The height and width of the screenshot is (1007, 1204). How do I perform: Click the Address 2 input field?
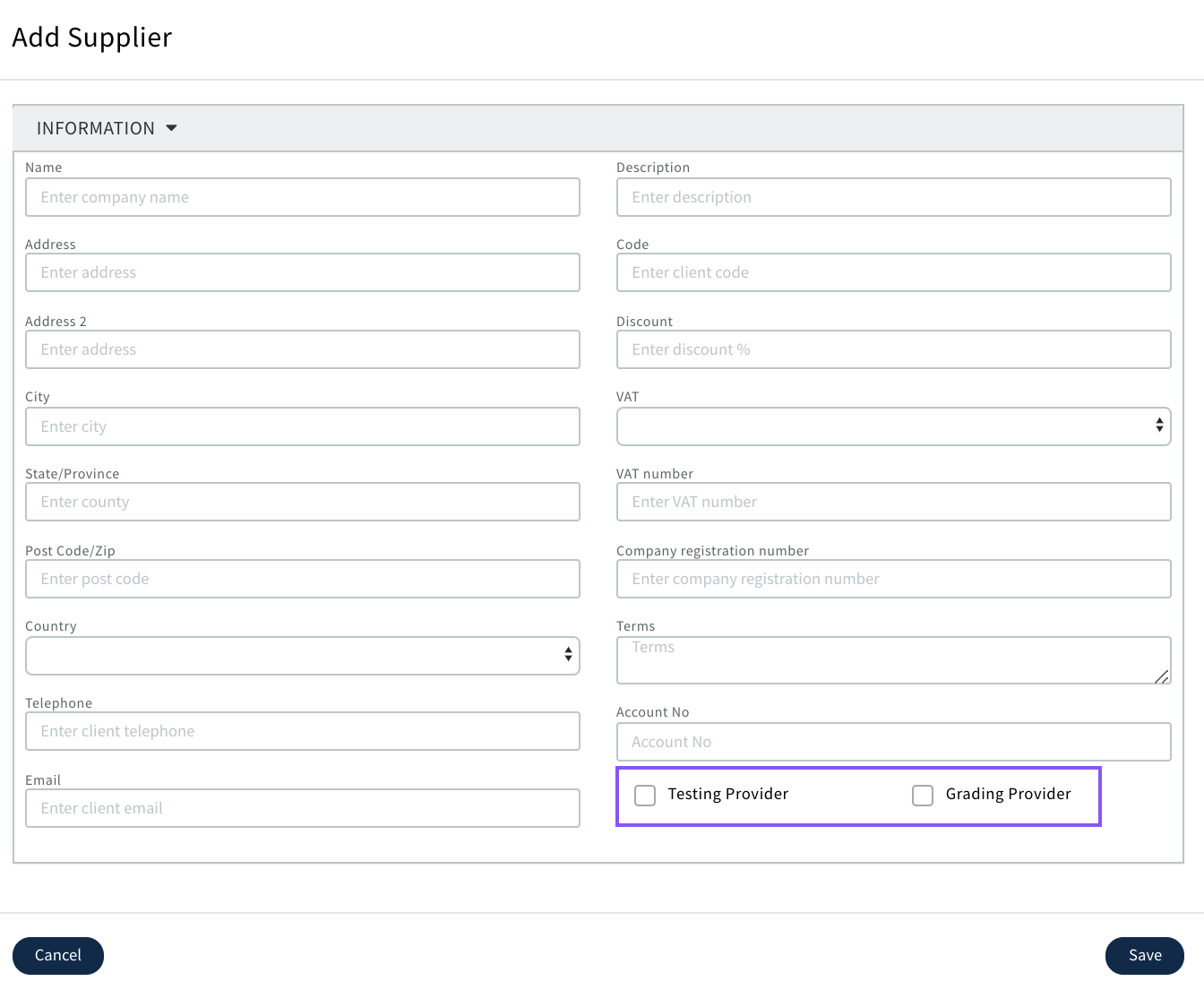pos(302,349)
